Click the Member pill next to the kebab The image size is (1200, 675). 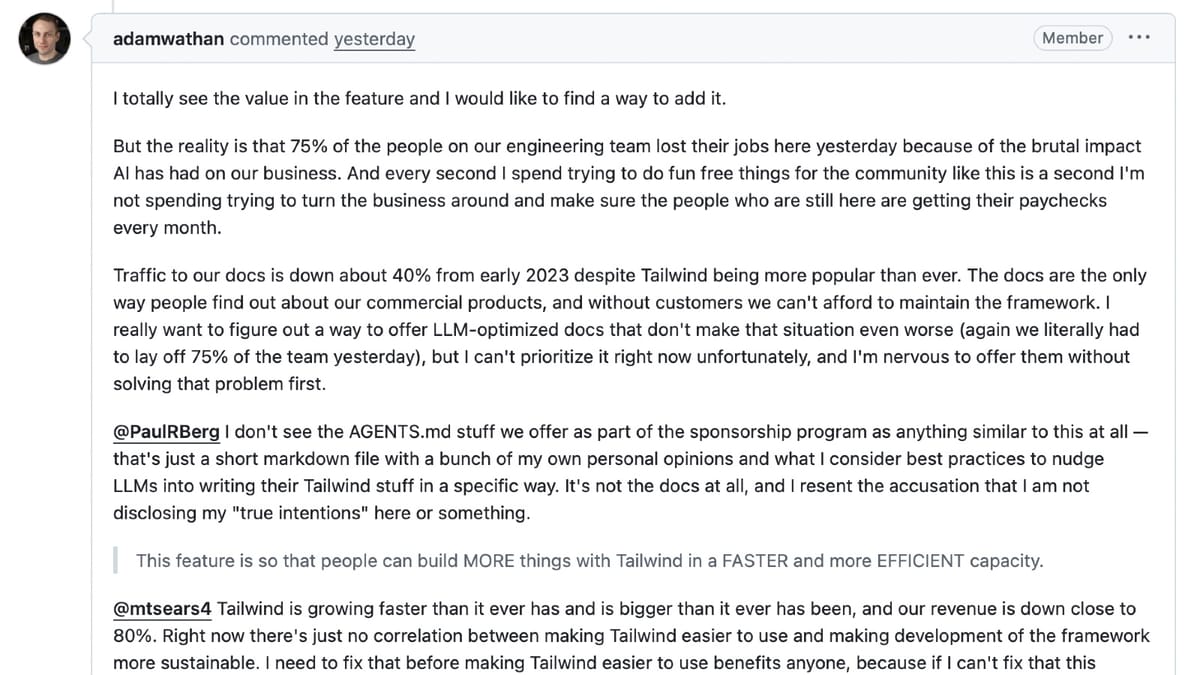[1072, 37]
